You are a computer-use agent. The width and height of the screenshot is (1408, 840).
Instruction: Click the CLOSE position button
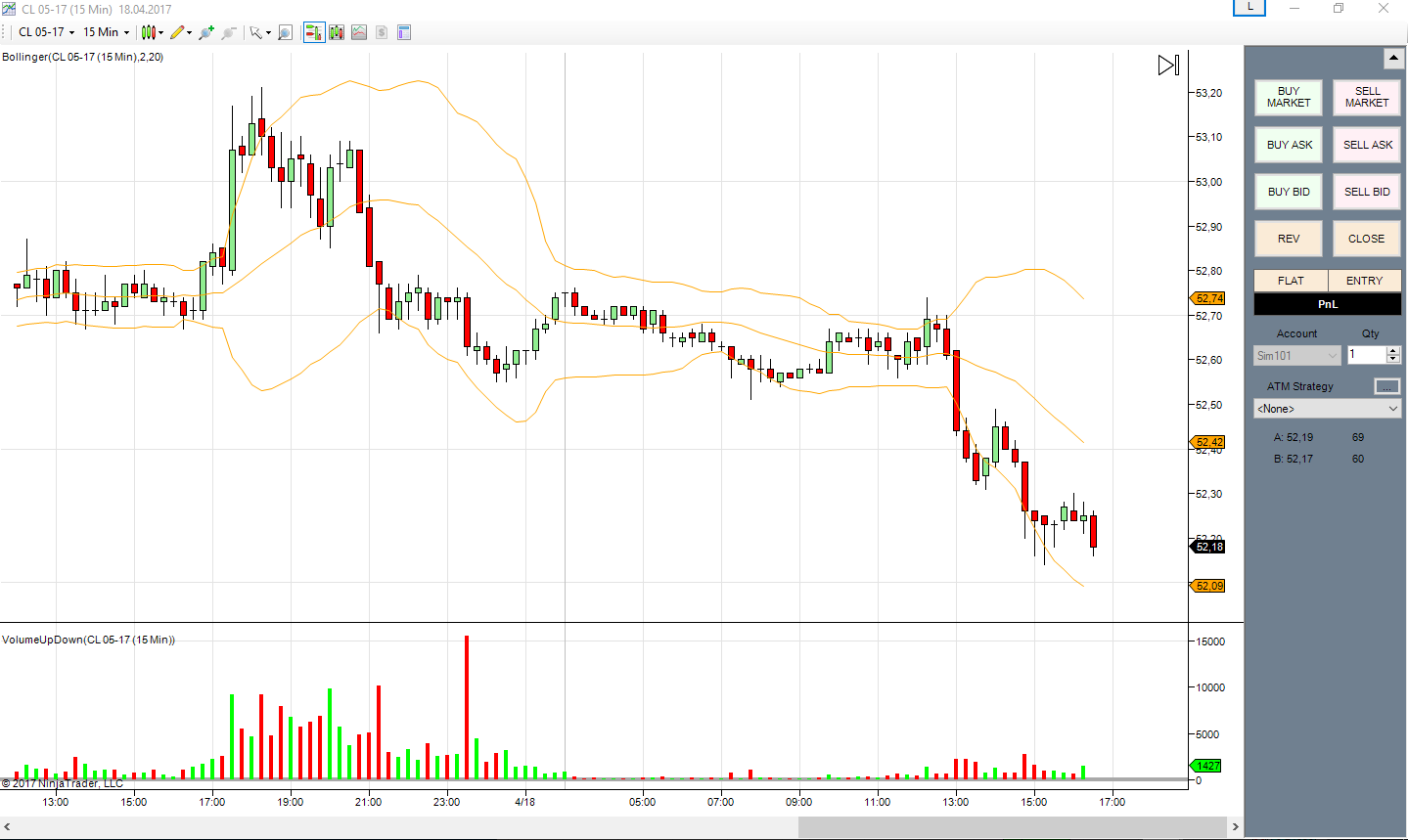[x=1367, y=239]
